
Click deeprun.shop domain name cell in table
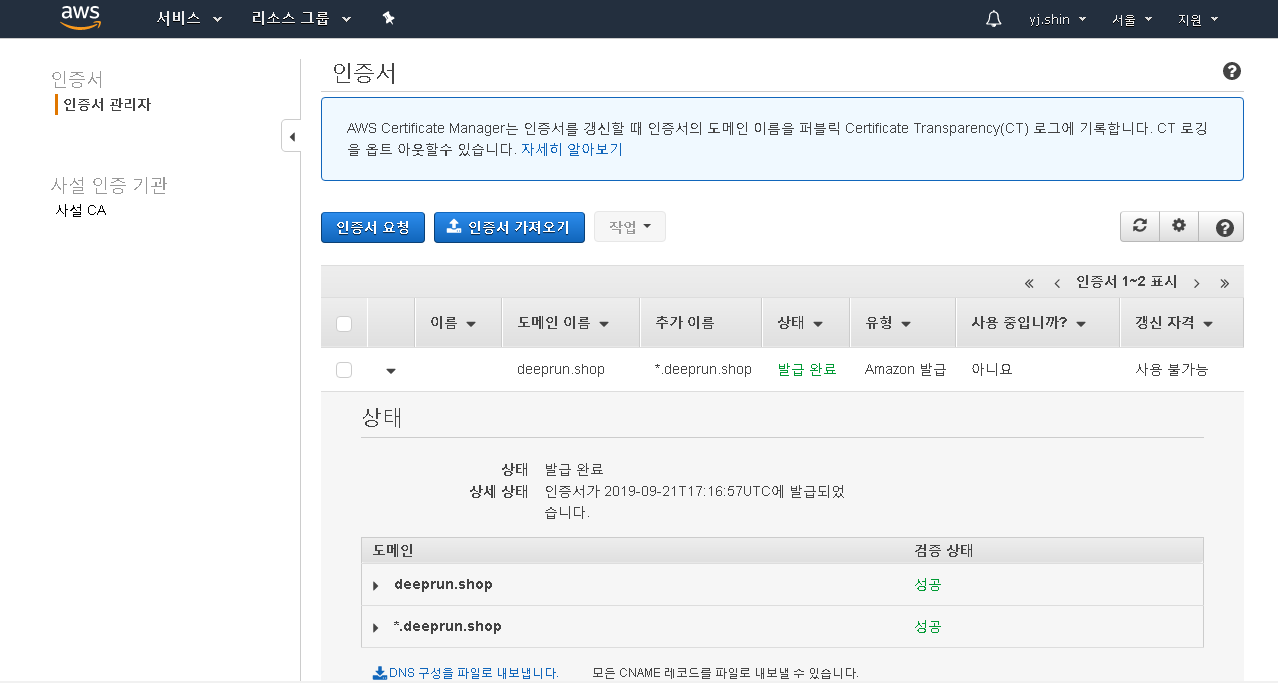point(561,369)
